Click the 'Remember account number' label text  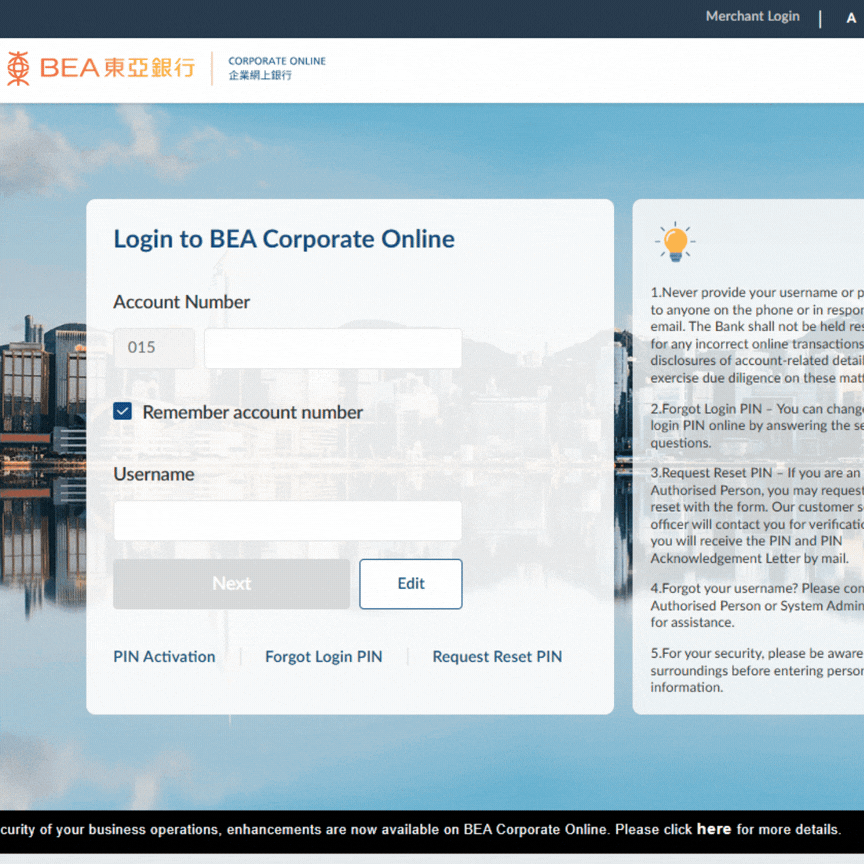(252, 412)
